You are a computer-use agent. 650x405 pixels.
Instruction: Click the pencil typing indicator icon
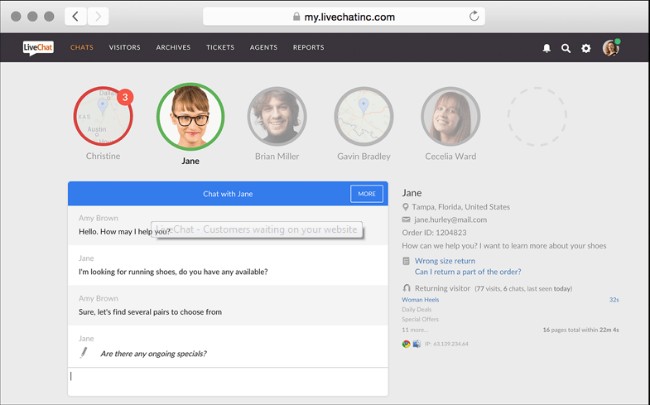click(84, 353)
